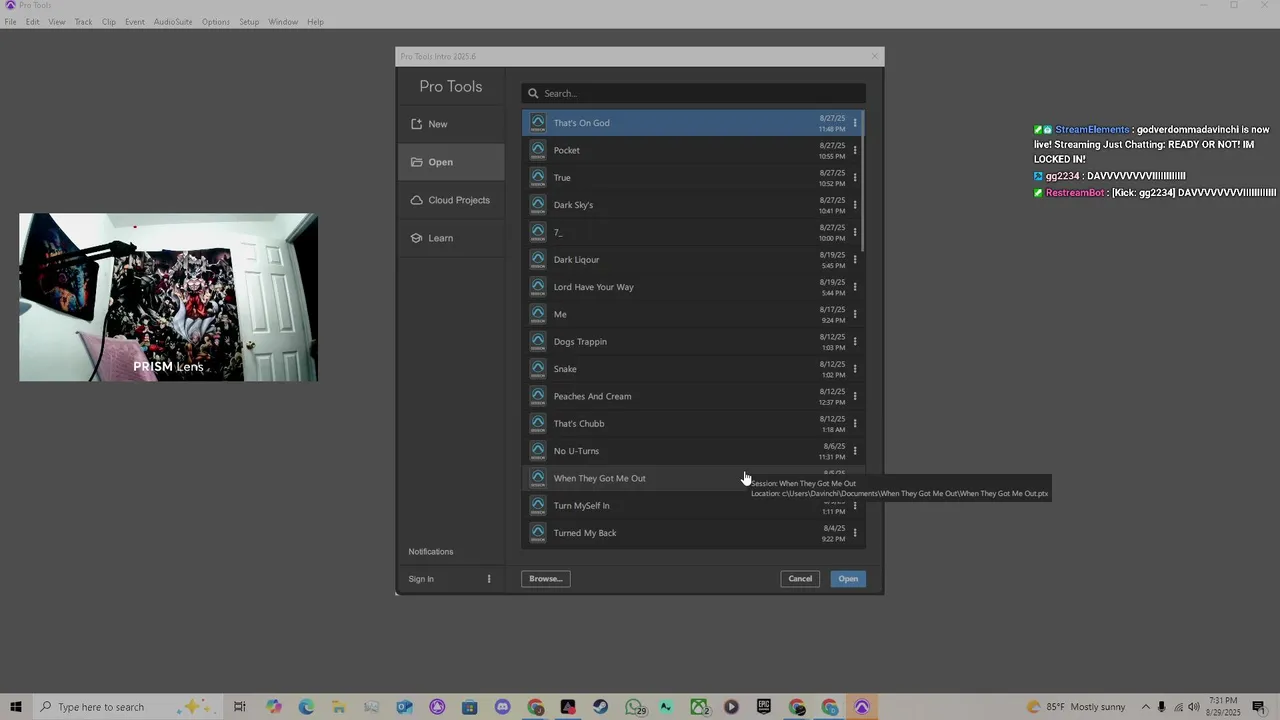Select the 7_ session icon
Image resolution: width=1280 pixels, height=720 pixels.
538,232
